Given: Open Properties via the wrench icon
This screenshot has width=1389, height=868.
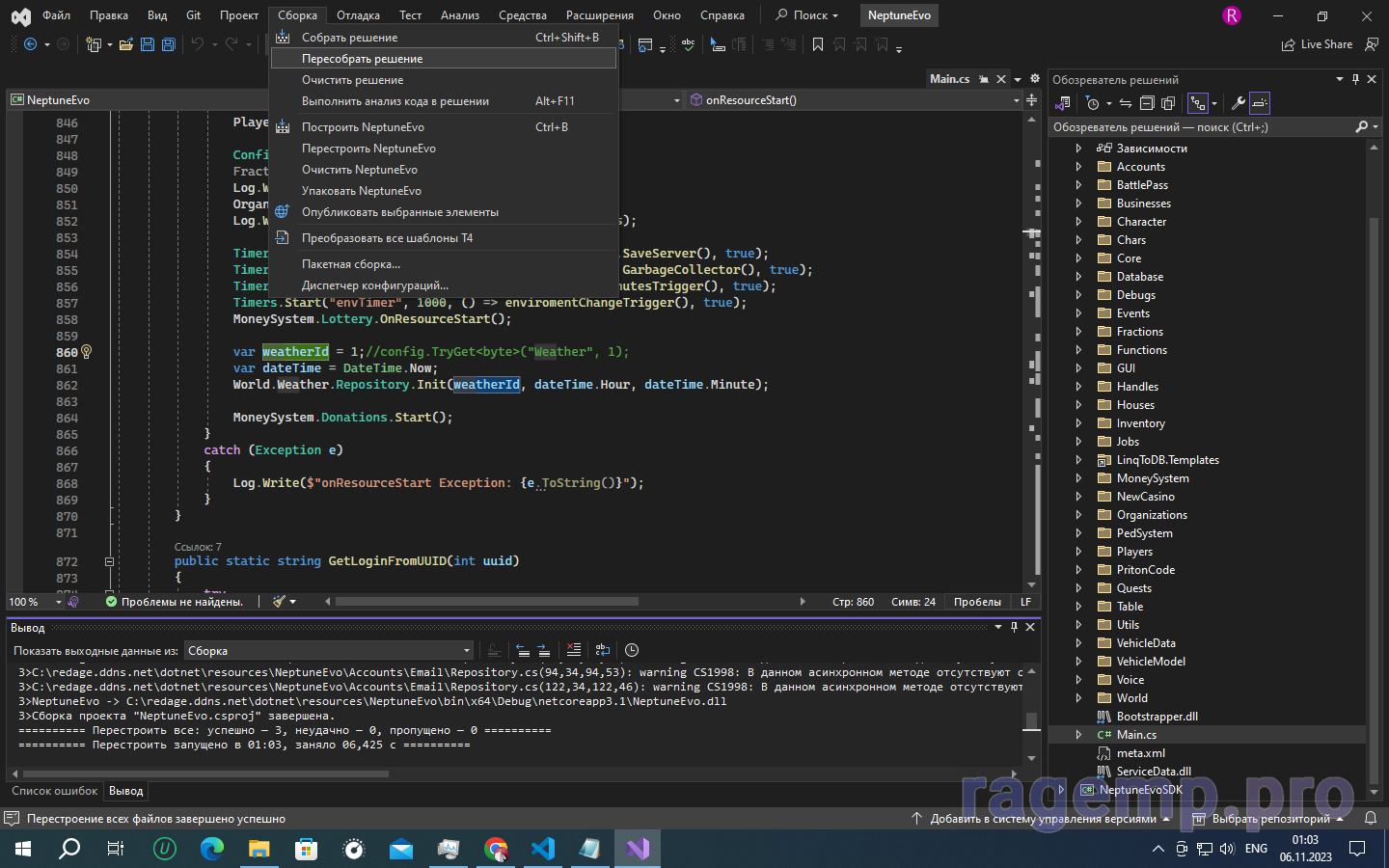Looking at the screenshot, I should click(1238, 103).
